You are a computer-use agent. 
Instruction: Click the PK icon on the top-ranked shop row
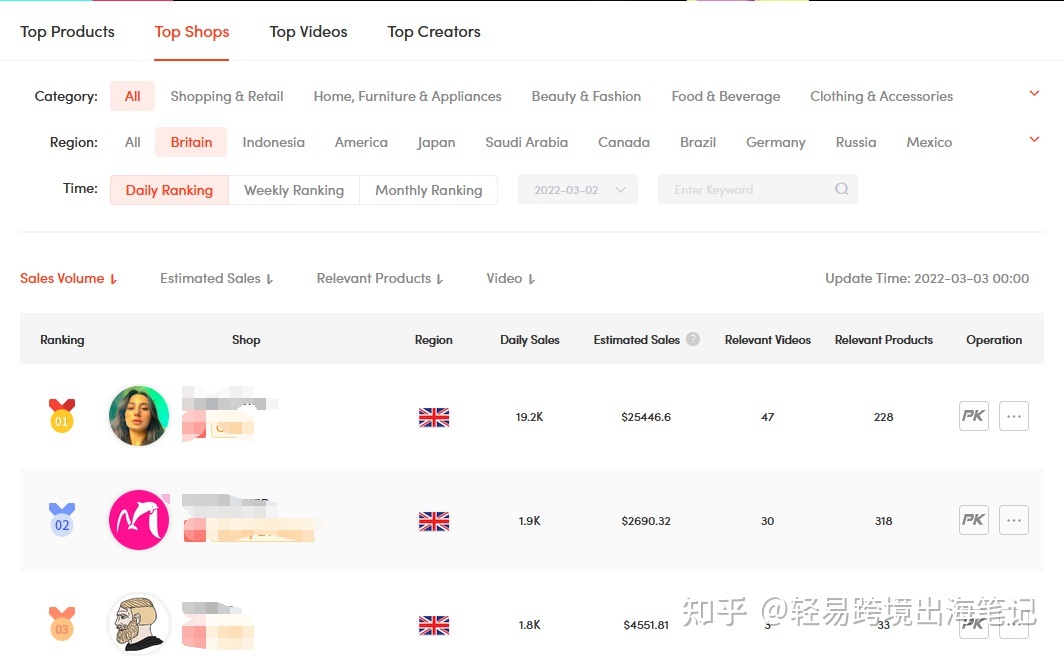(972, 416)
